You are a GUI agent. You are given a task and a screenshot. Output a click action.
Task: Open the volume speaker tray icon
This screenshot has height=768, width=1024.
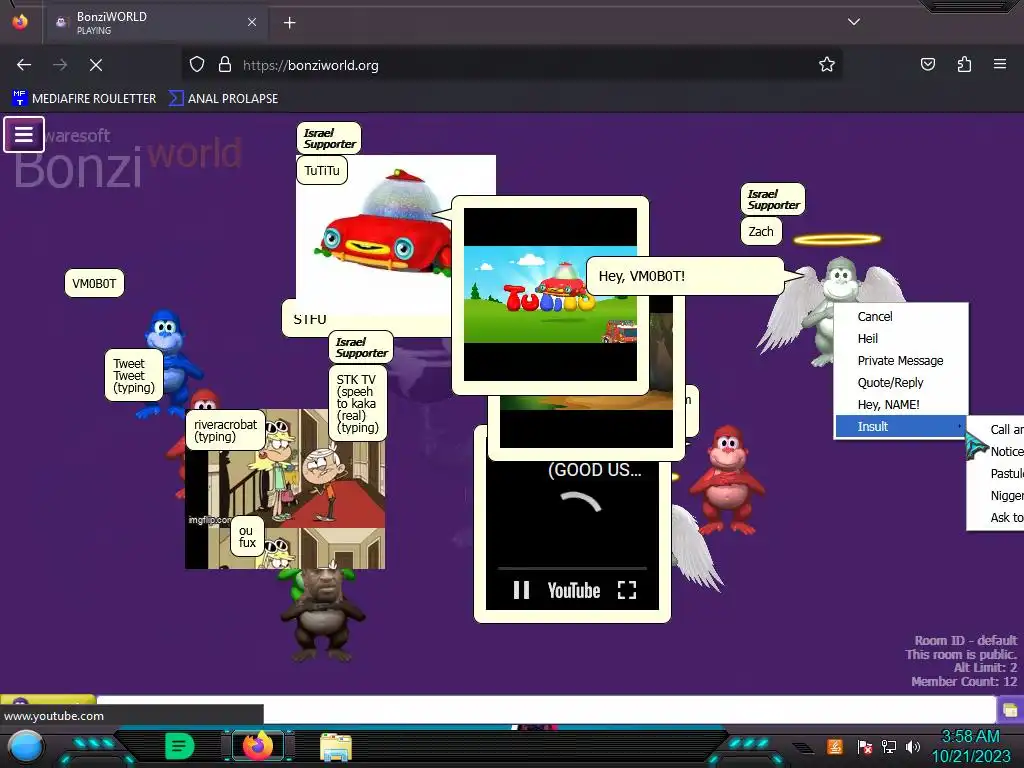pos(913,747)
